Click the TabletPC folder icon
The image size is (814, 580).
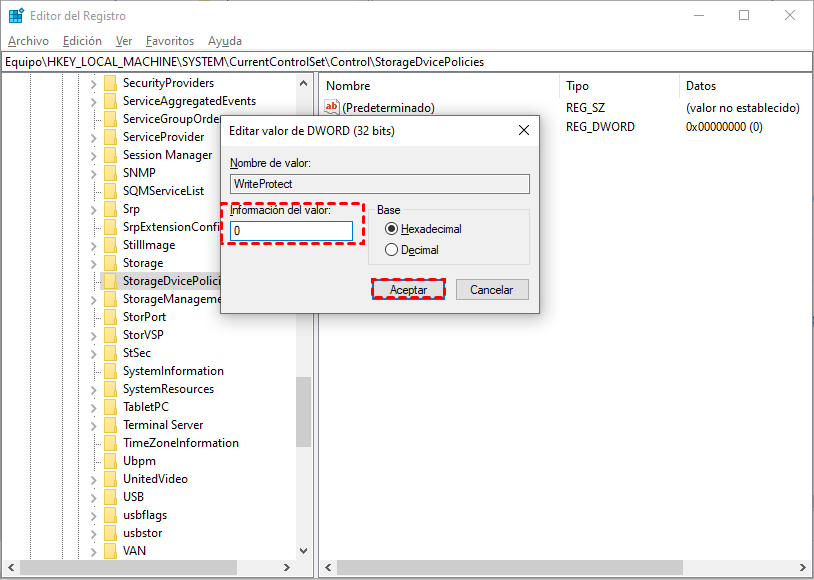(110, 407)
